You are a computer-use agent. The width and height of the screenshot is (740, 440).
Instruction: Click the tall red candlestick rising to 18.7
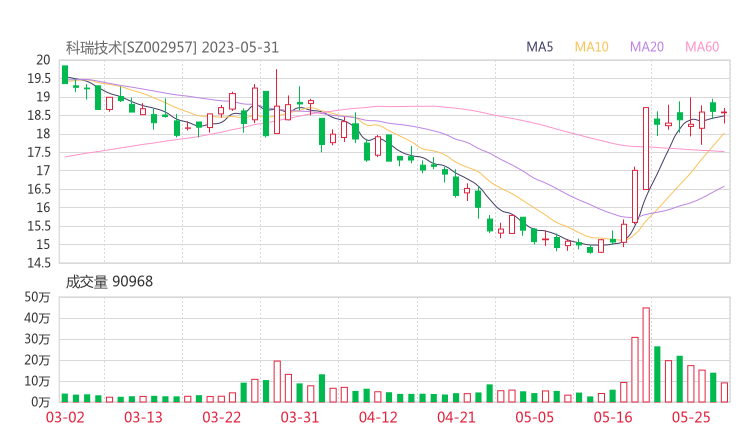coord(646,149)
